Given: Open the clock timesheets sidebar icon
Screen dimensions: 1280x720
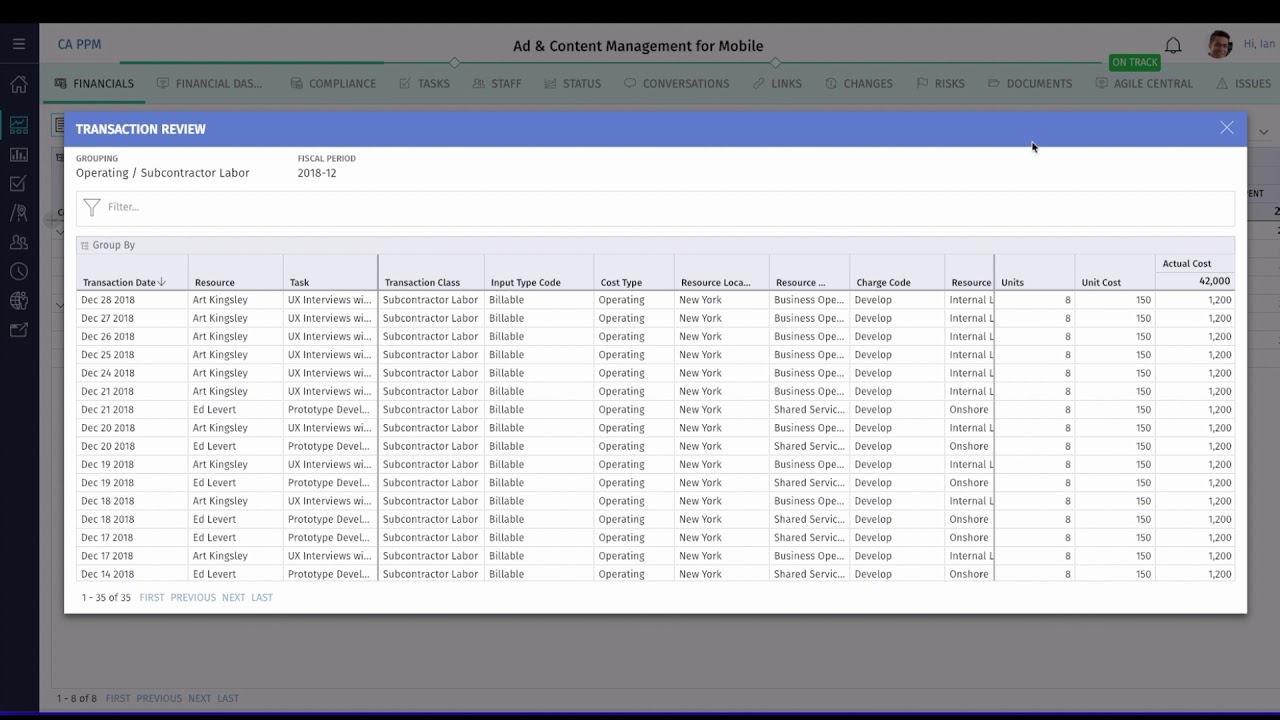Looking at the screenshot, I should 18,271.
